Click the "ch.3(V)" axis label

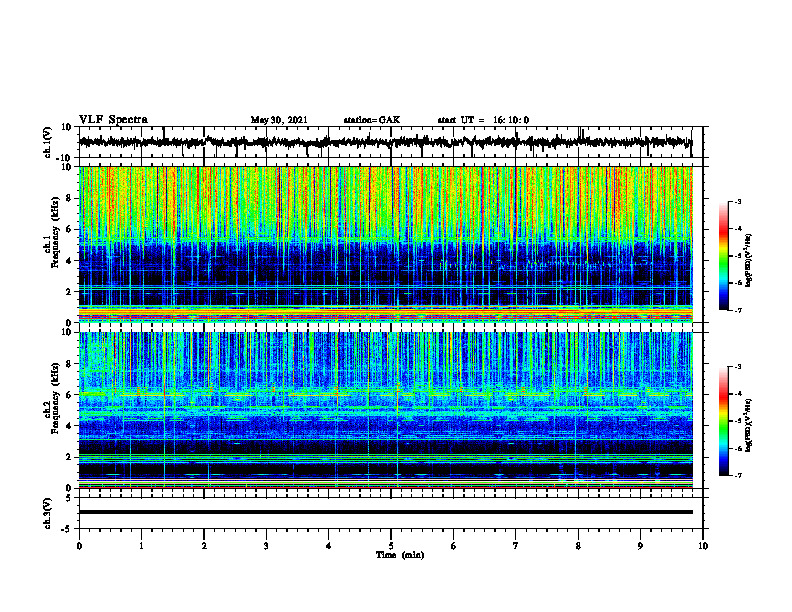pyautogui.click(x=48, y=514)
